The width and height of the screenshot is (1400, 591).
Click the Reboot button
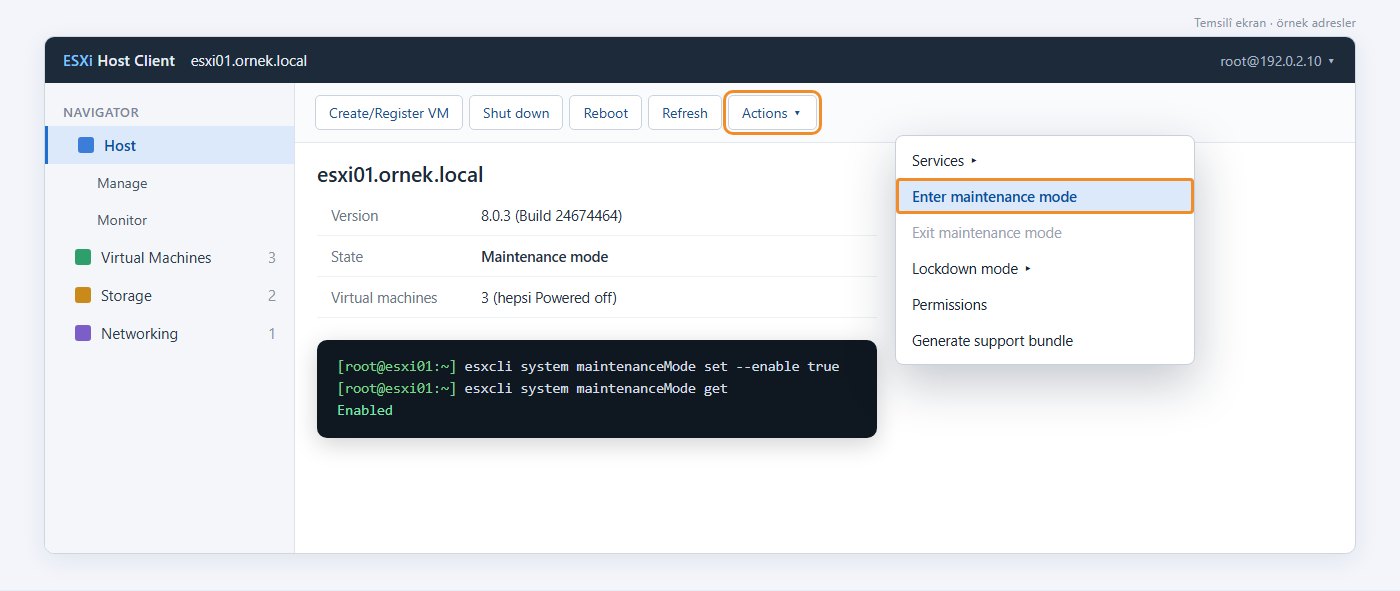tap(606, 113)
